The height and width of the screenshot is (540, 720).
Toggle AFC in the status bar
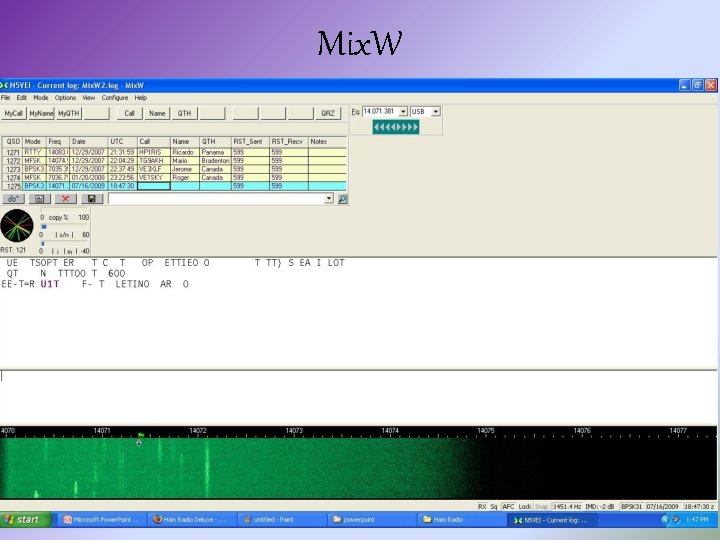pos(508,506)
